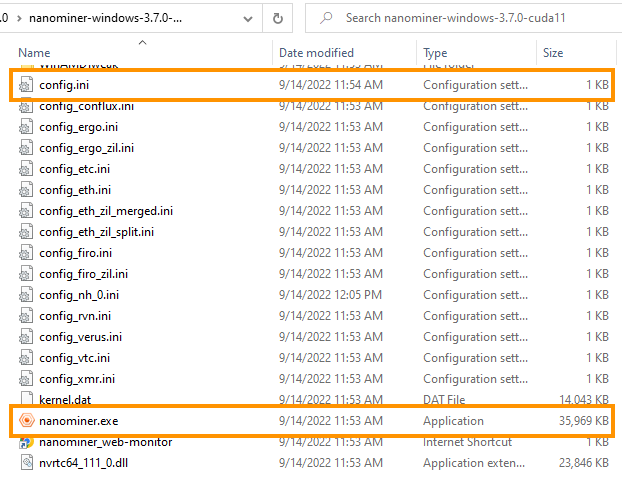Screen dimensions: 622x481
Task: Expand the breadcrumb chevron before nanominer folder
Action: 19,18
